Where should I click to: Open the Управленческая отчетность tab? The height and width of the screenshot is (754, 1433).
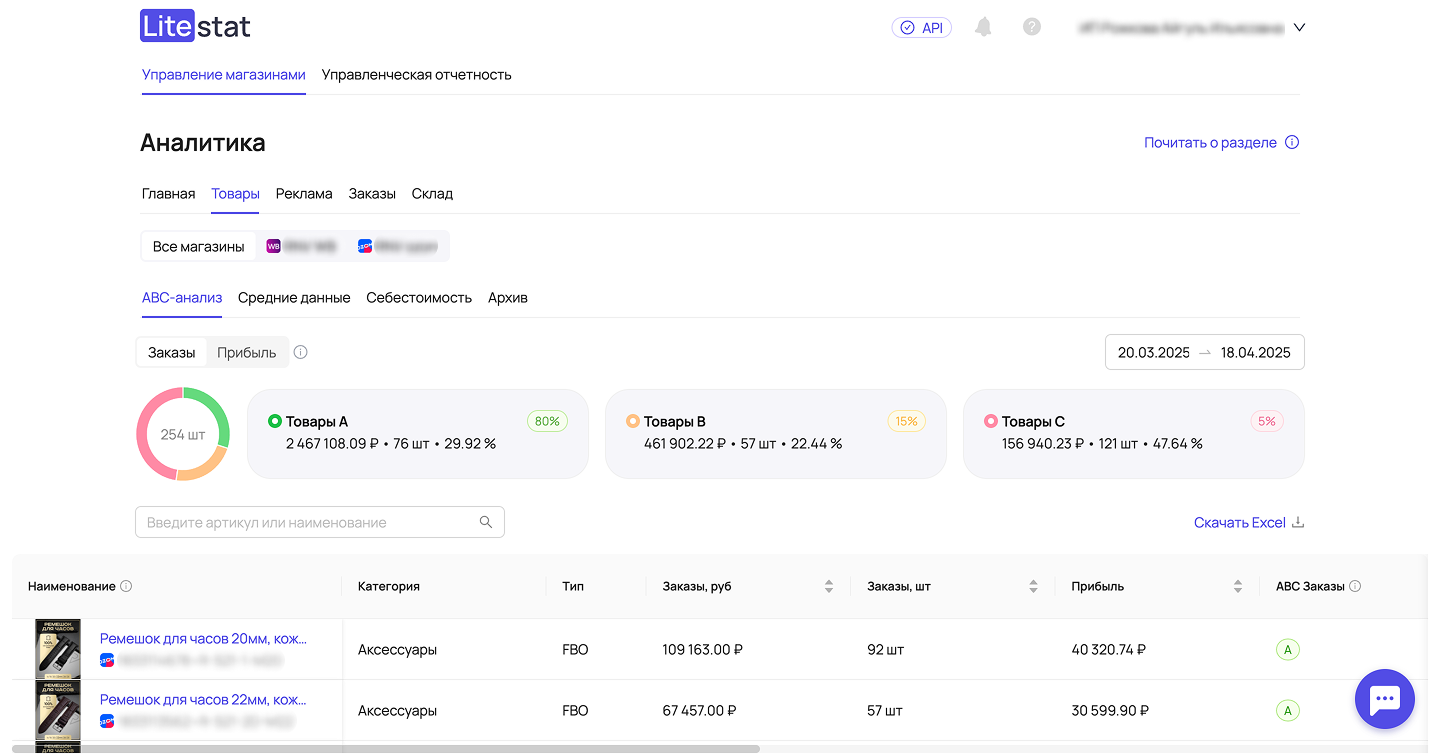(x=416, y=74)
